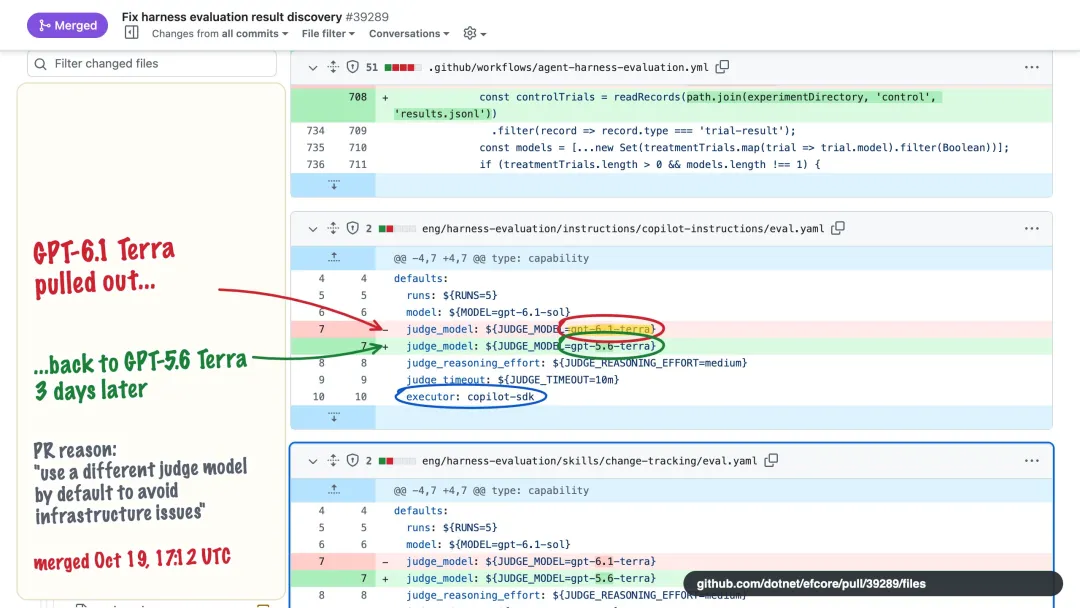Click line 'const models = [...new Set' code
The image size is (1080, 608).
click(744, 147)
